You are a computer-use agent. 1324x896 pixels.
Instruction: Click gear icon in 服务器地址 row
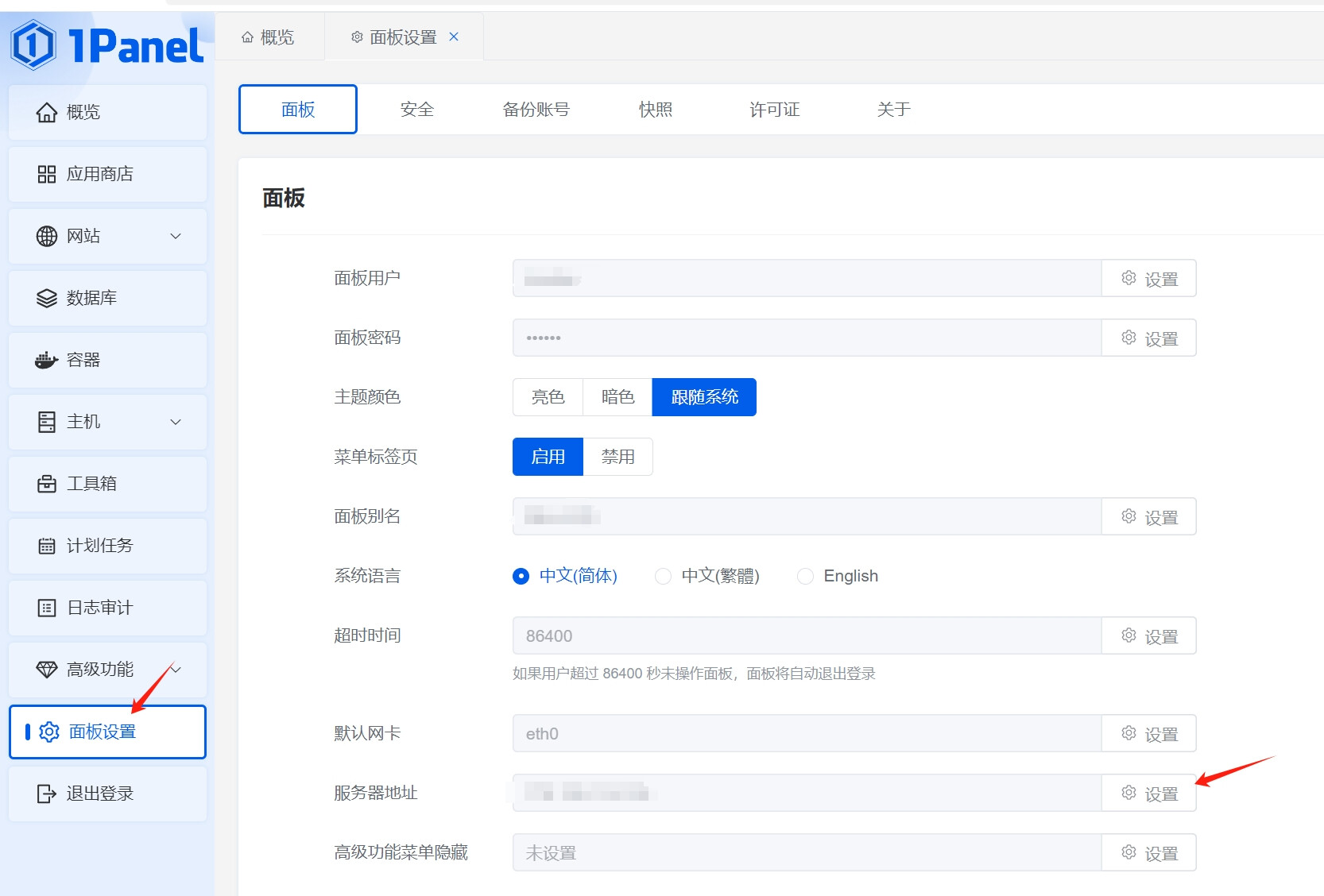[1128, 793]
